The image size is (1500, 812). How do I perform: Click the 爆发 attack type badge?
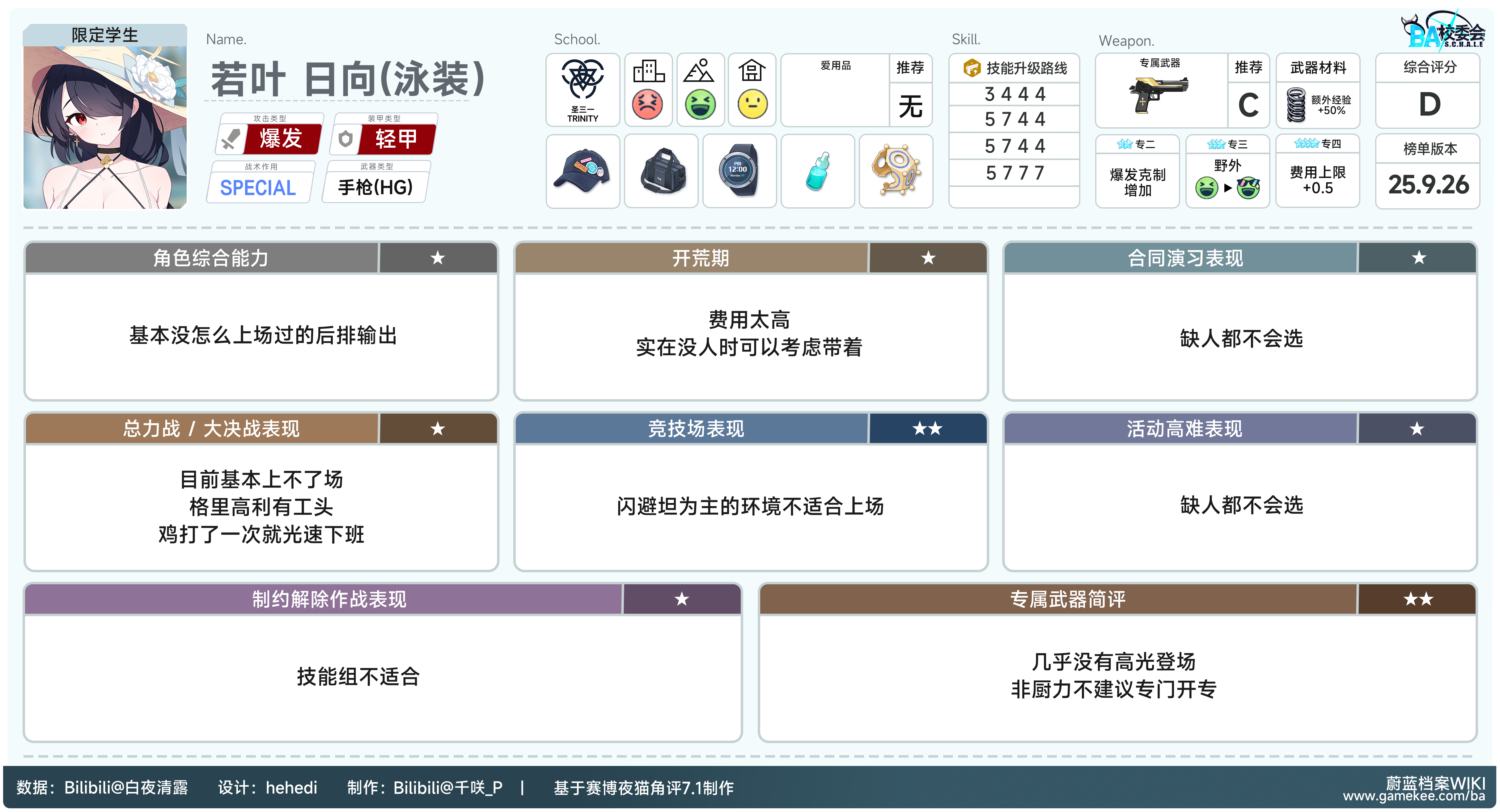(281, 138)
